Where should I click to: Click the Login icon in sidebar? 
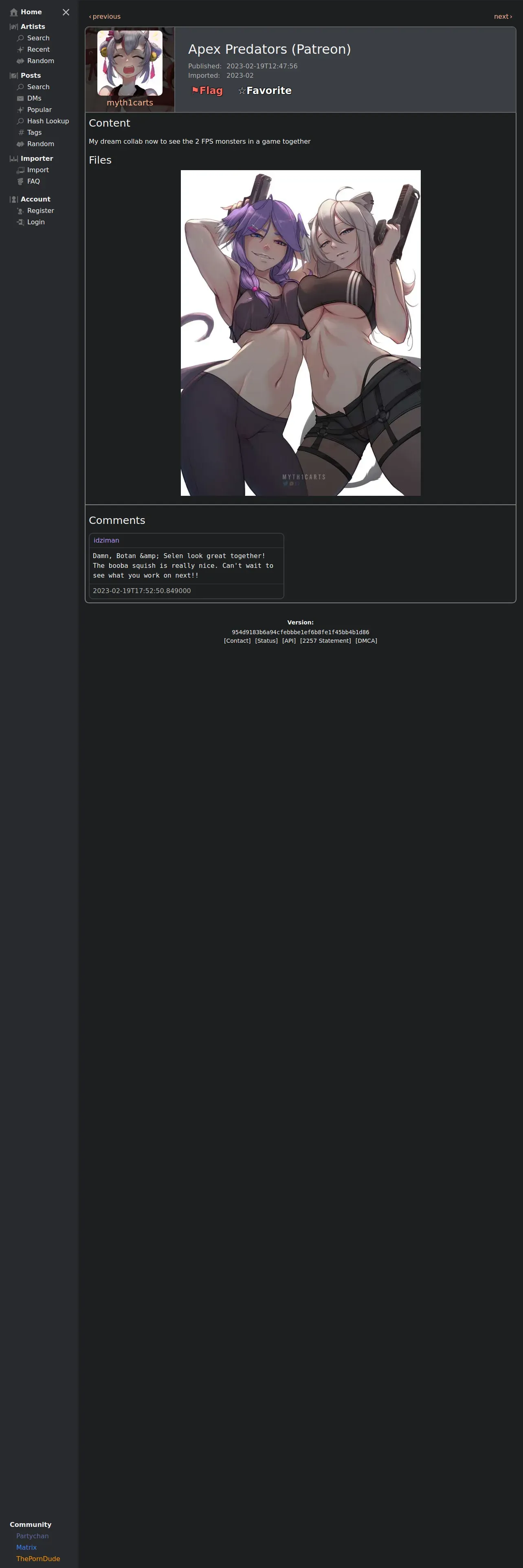(x=21, y=222)
